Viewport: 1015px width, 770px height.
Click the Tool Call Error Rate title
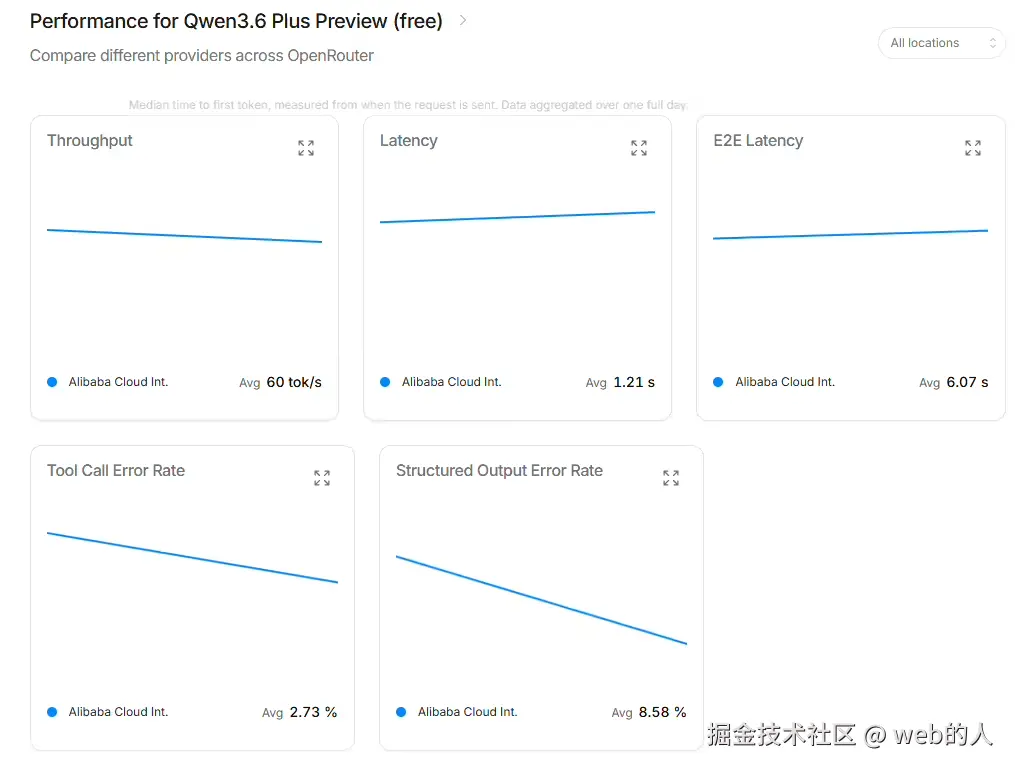pyautogui.click(x=116, y=470)
